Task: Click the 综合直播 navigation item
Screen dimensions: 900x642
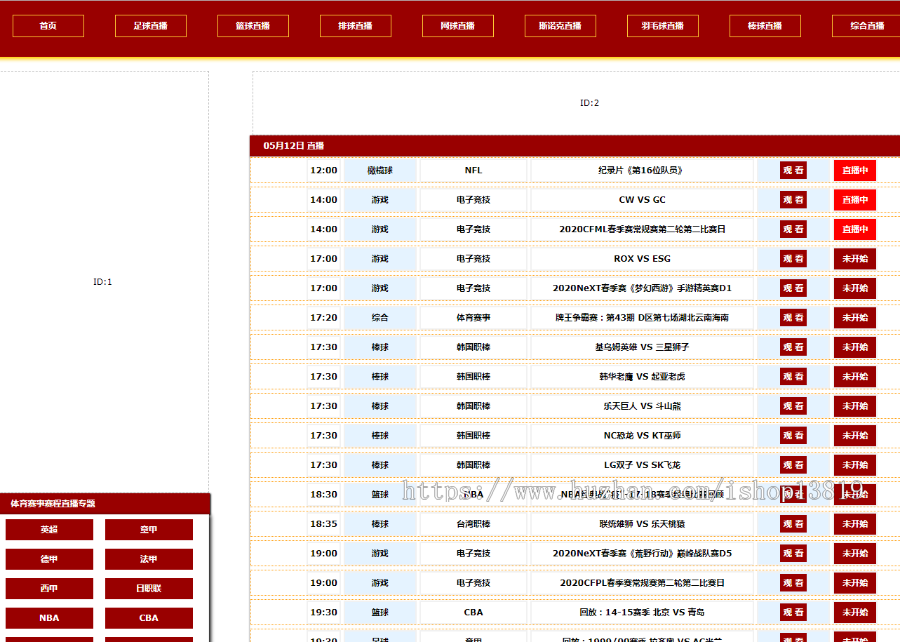Action: pos(866,26)
